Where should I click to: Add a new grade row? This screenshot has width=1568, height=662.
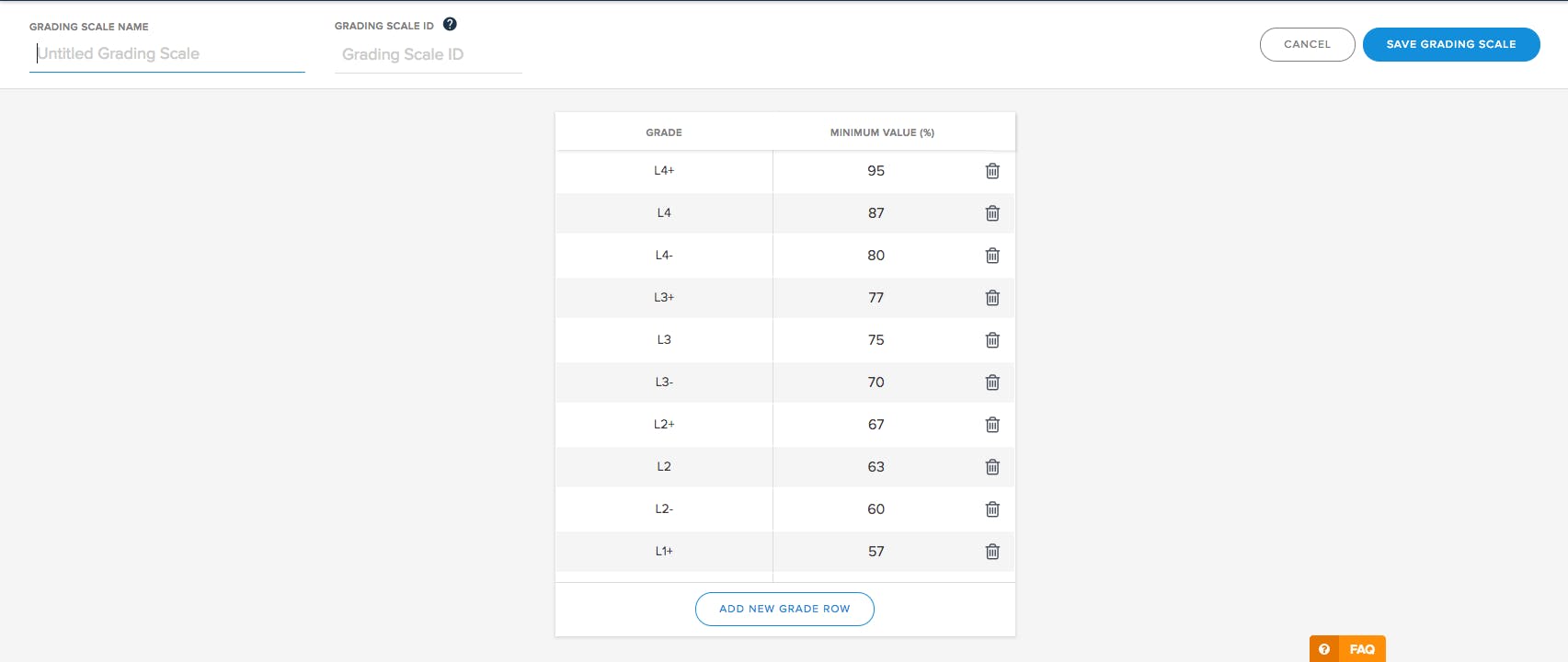[x=784, y=609]
